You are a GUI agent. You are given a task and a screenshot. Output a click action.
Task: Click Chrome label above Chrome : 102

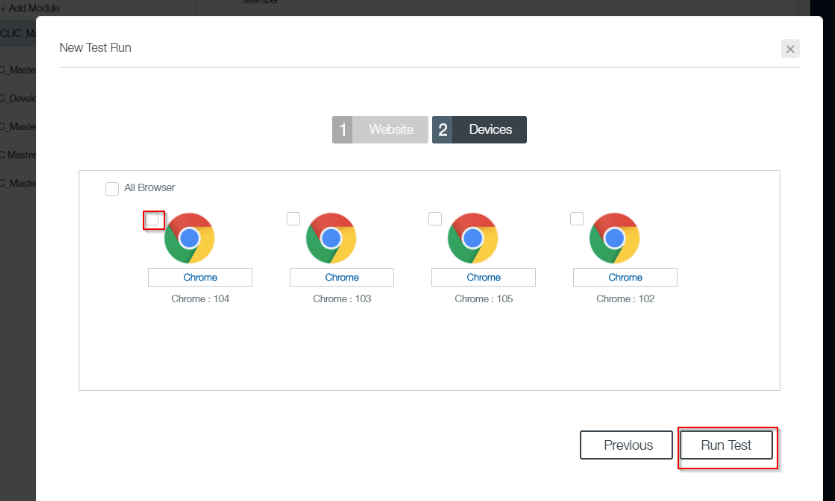click(625, 277)
